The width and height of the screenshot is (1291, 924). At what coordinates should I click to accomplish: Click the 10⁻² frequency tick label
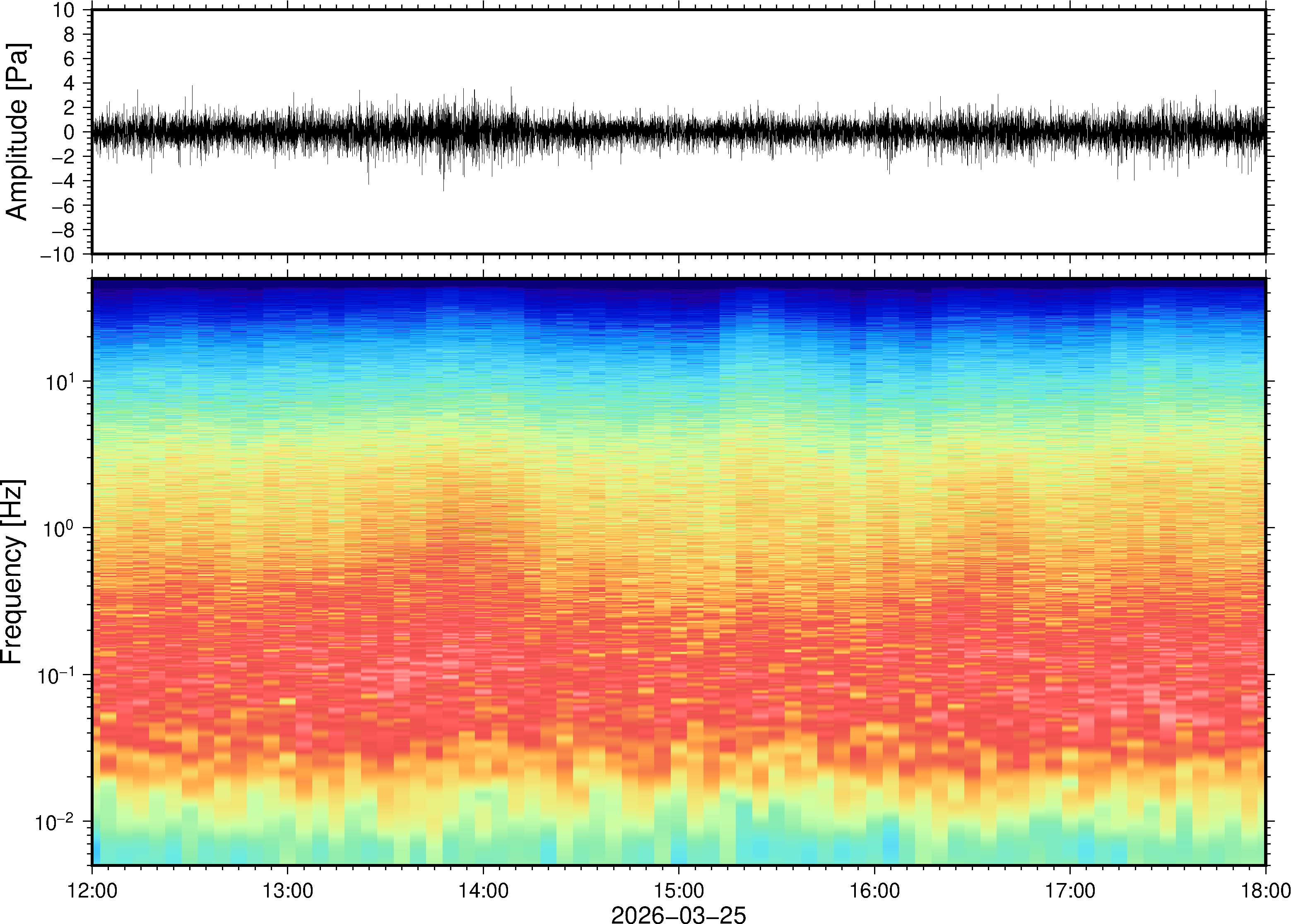click(55, 822)
